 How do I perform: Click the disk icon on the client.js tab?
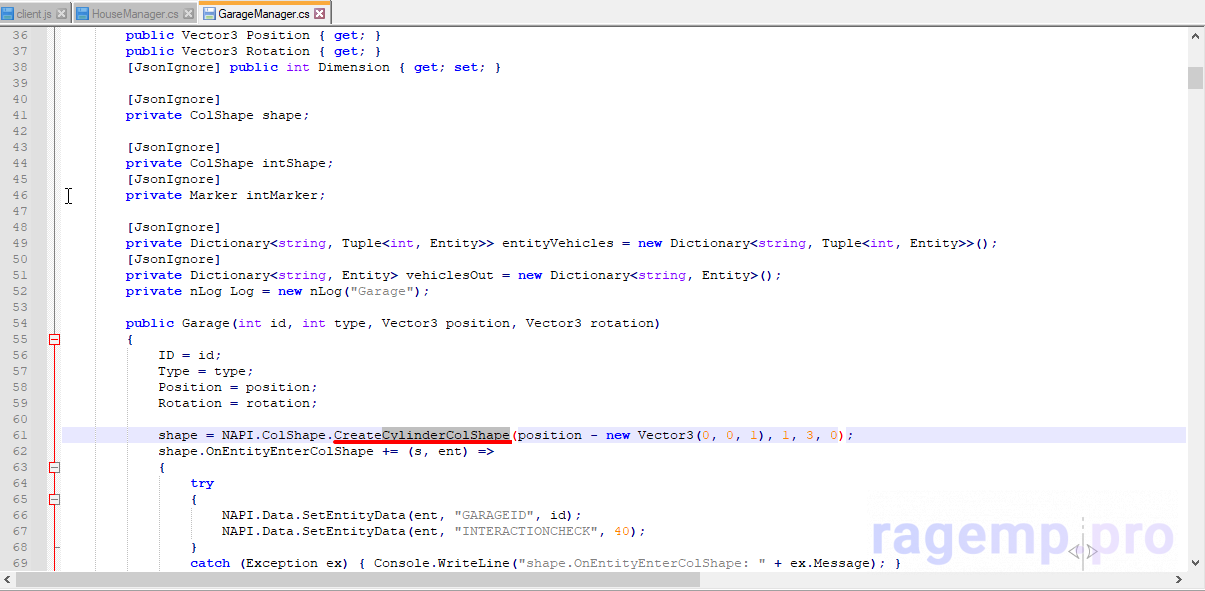[x=8, y=14]
